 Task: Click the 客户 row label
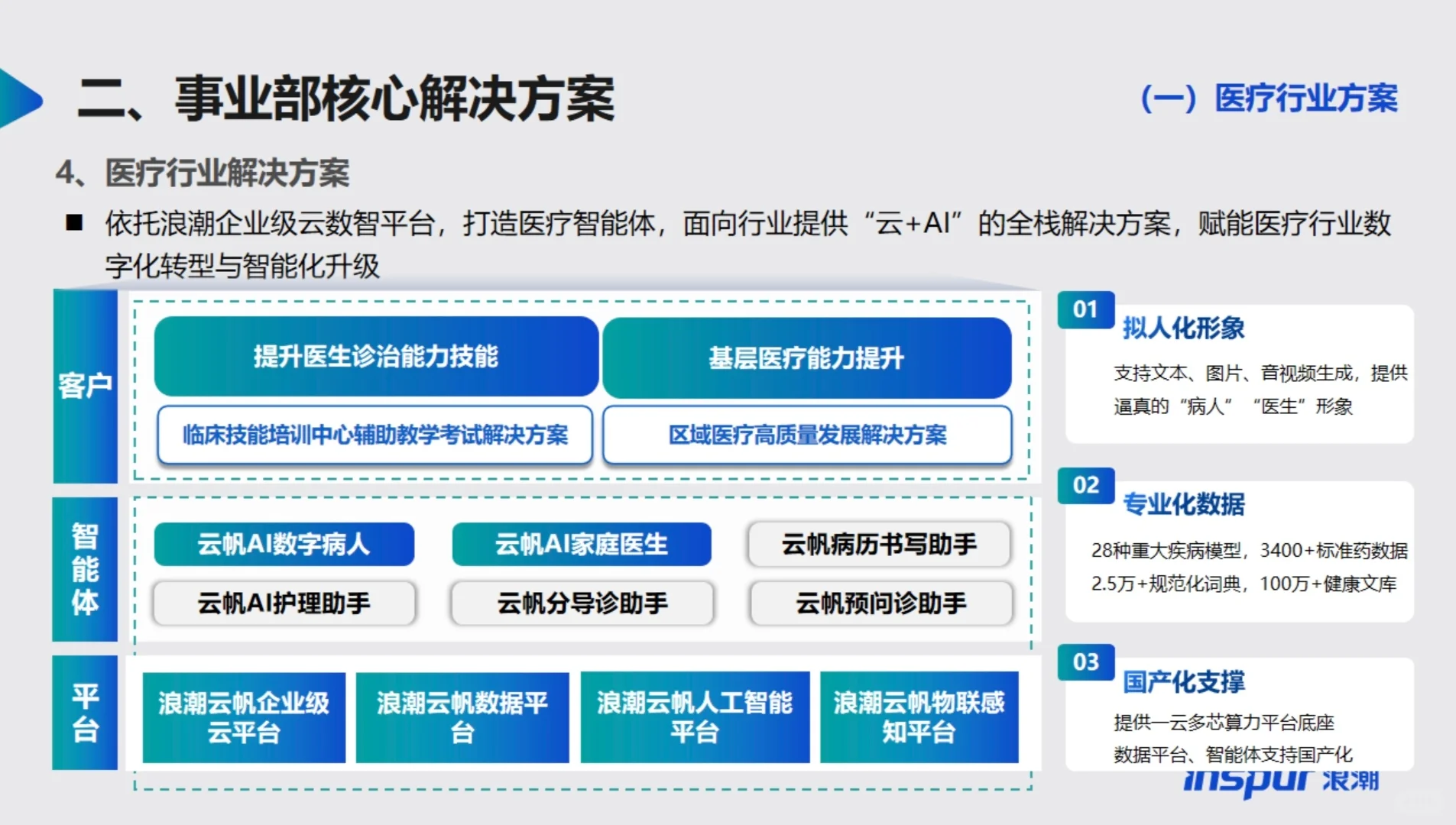point(85,386)
